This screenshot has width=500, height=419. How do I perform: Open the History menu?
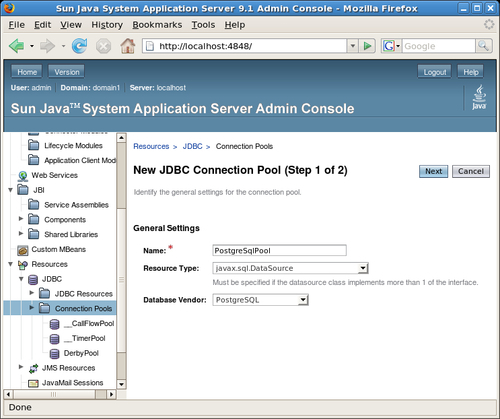(x=107, y=25)
